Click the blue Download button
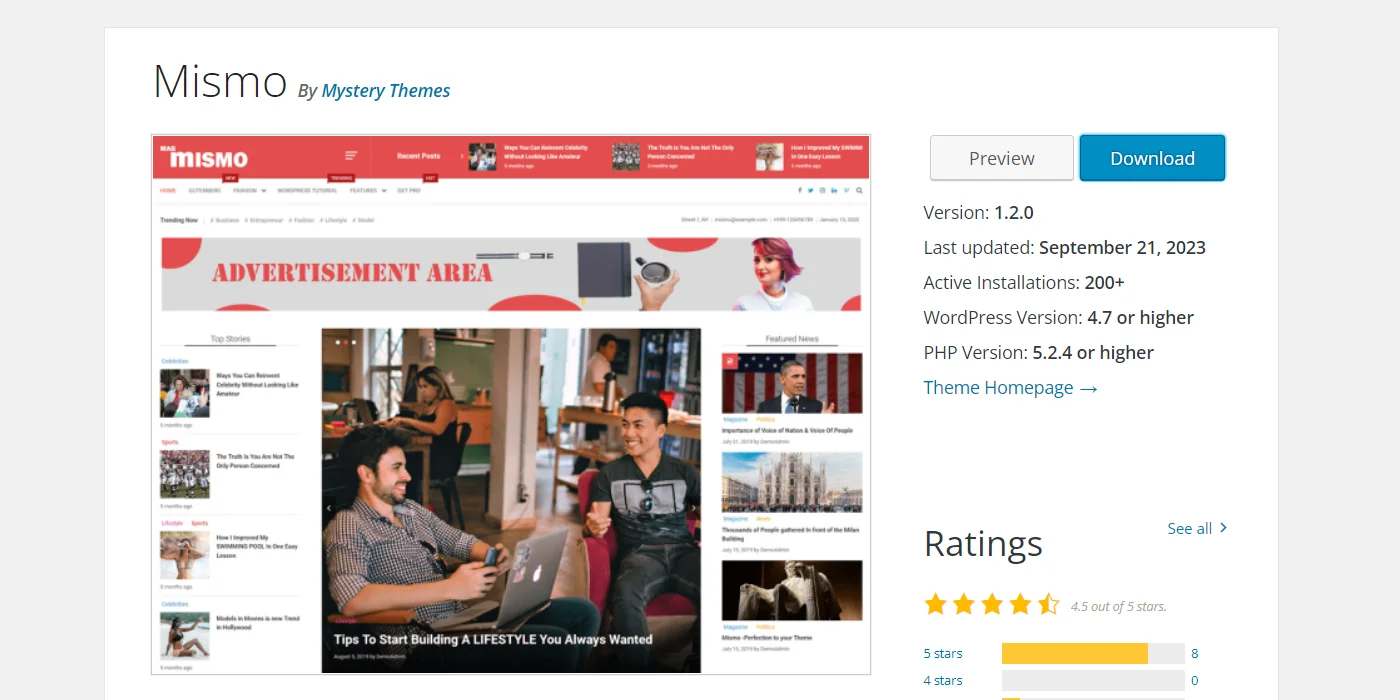 (1152, 158)
